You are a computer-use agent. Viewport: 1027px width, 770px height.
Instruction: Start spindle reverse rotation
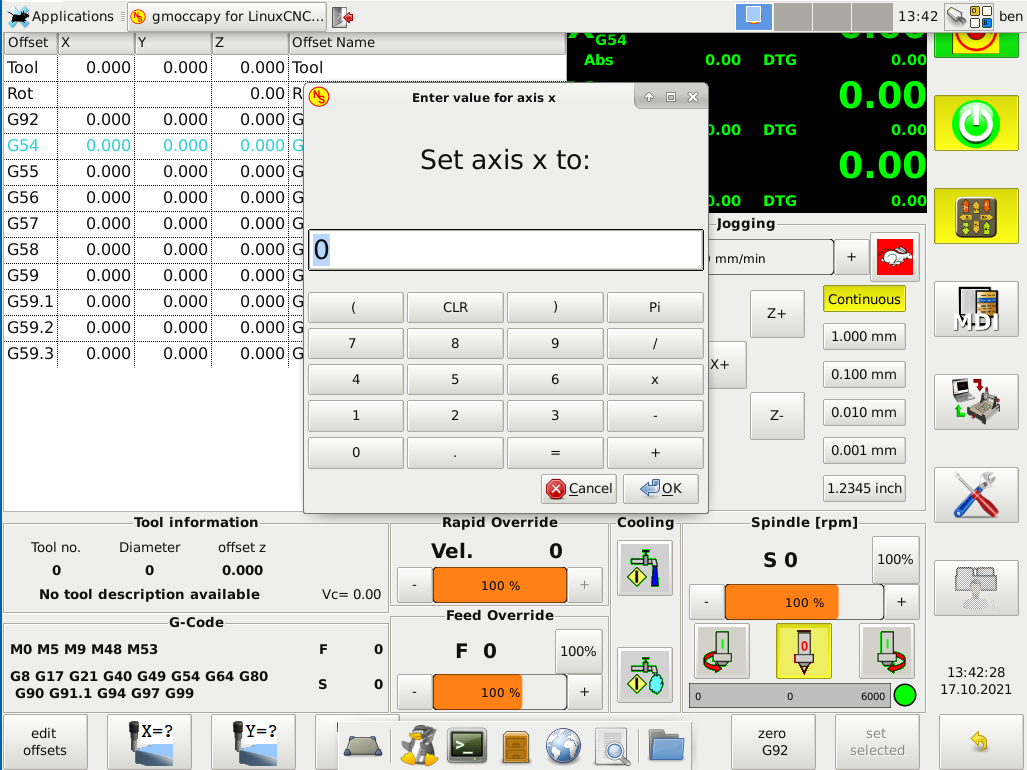pyautogui.click(x=722, y=651)
